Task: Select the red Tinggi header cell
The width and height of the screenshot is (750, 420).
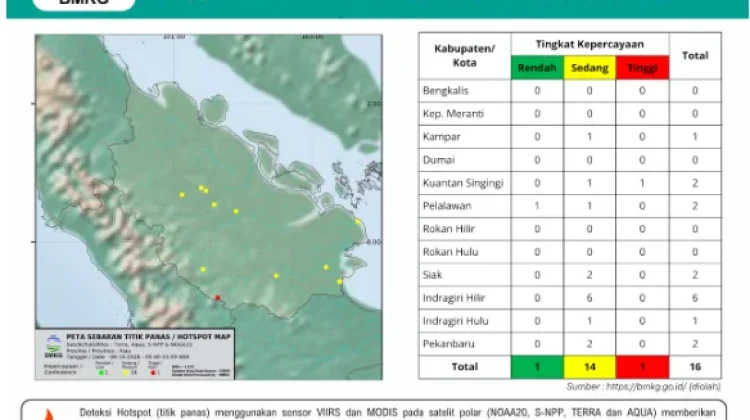Action: click(x=642, y=67)
